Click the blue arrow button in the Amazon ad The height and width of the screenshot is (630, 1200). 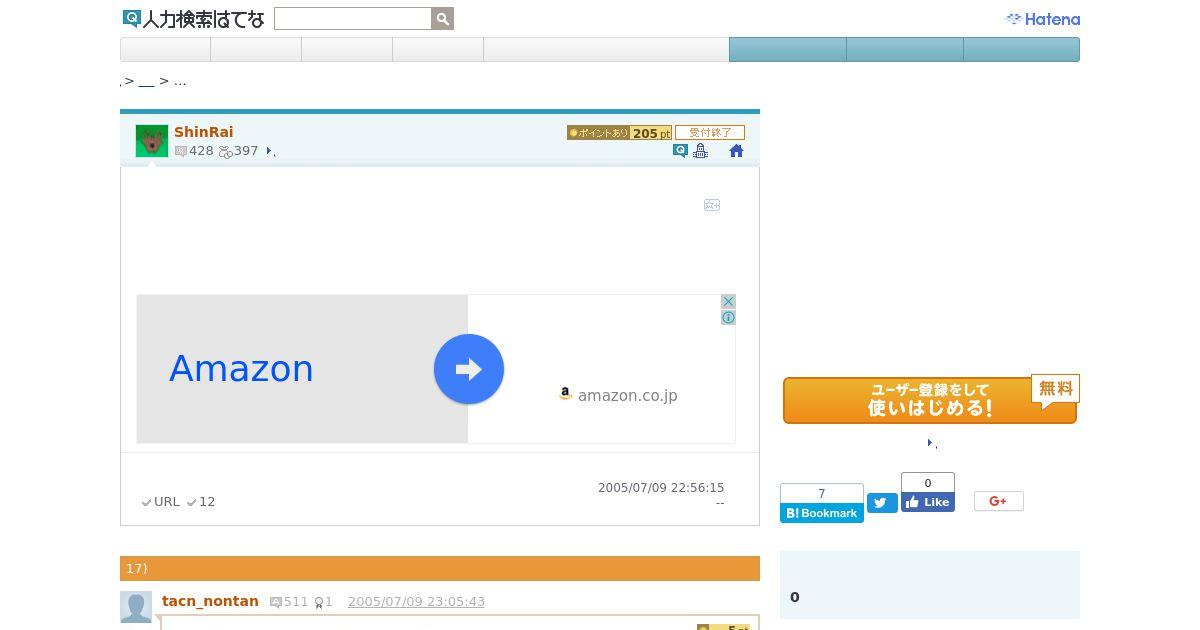click(x=469, y=369)
